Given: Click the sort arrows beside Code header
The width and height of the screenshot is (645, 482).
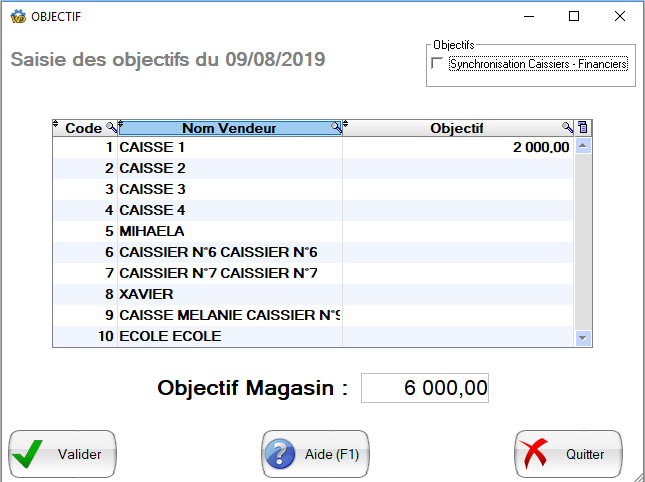Looking at the screenshot, I should (x=56, y=126).
